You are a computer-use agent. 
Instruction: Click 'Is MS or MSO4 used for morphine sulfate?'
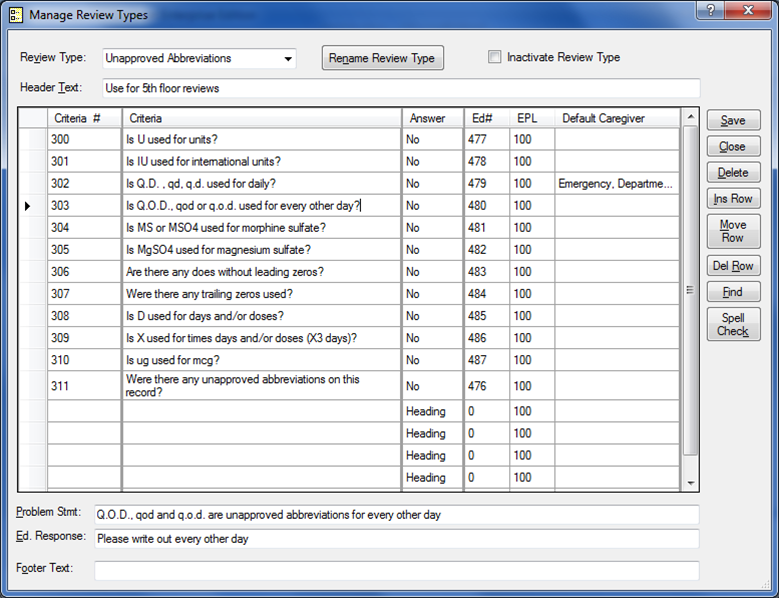pos(261,227)
